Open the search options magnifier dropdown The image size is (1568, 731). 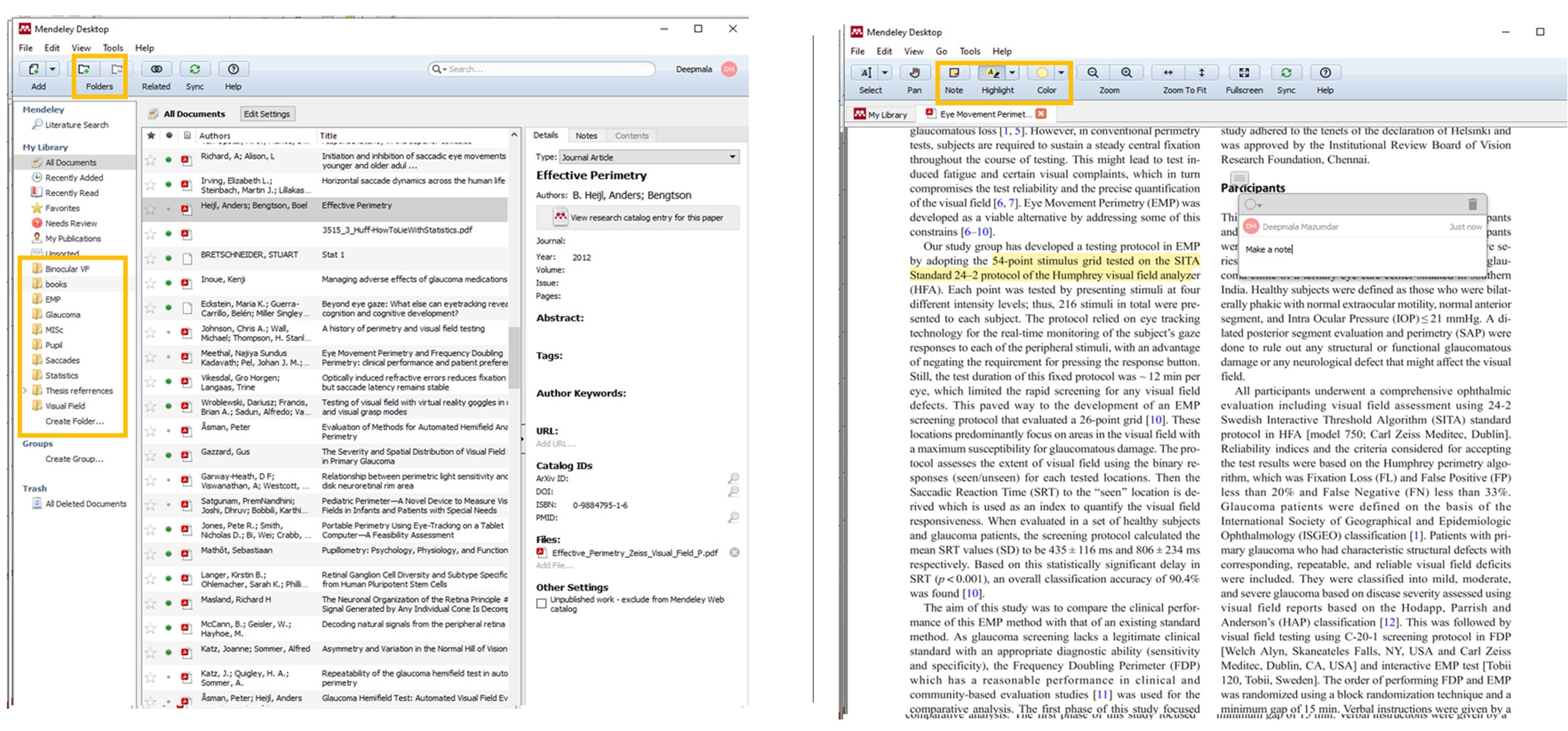tap(438, 70)
